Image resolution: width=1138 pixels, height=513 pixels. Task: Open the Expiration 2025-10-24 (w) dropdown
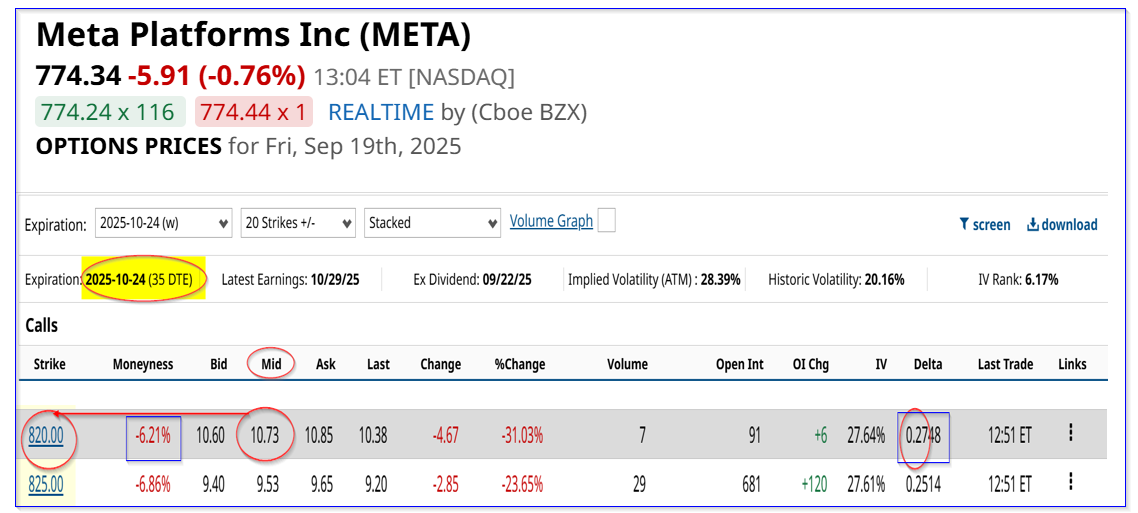(x=163, y=223)
